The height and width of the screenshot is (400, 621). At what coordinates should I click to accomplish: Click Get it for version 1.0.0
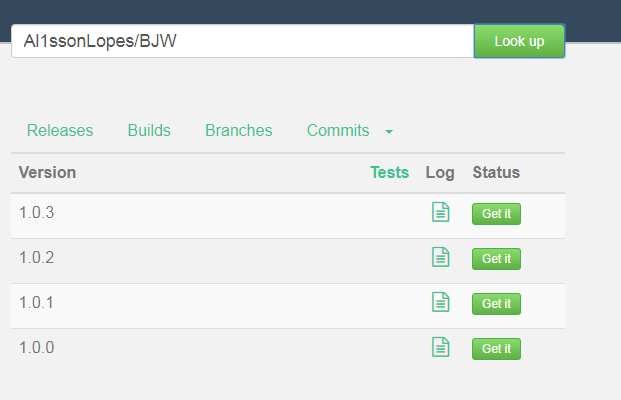(x=496, y=349)
